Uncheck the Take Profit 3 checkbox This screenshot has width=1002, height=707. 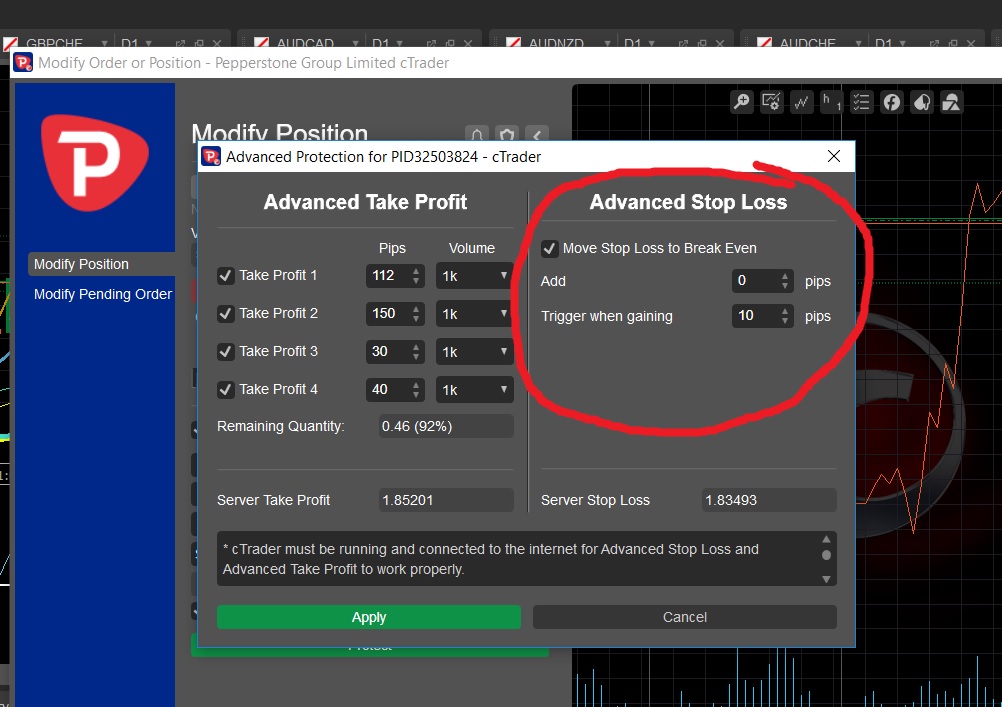click(x=226, y=352)
